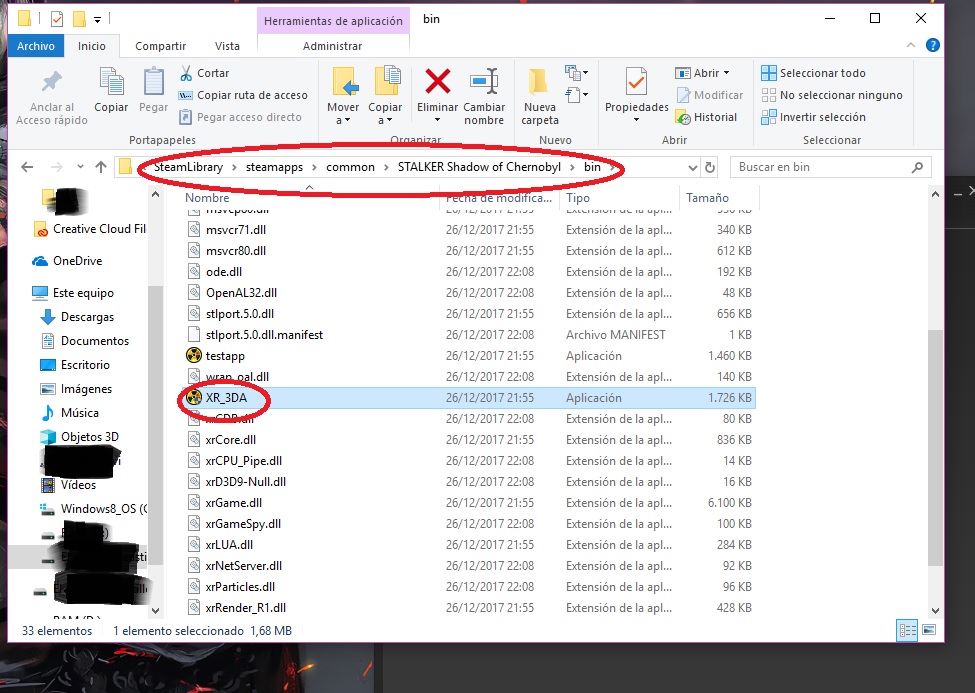Image resolution: width=975 pixels, height=693 pixels.
Task: Click the up-one-level arrow
Action: point(101,167)
